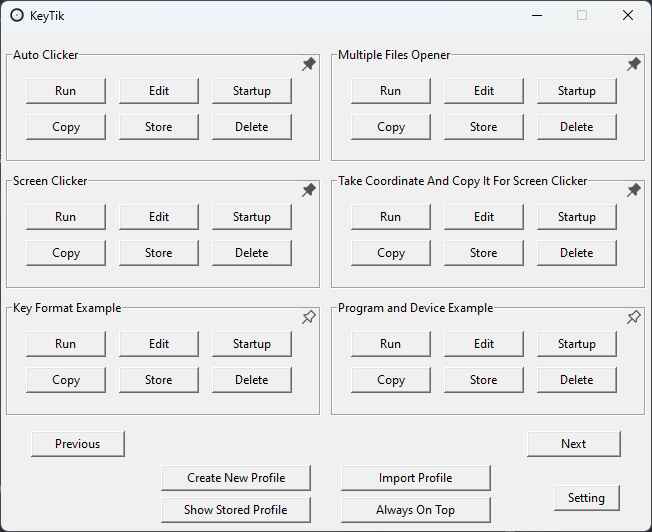Toggle Startup for Key Format Example
The height and width of the screenshot is (532, 652).
(252, 344)
